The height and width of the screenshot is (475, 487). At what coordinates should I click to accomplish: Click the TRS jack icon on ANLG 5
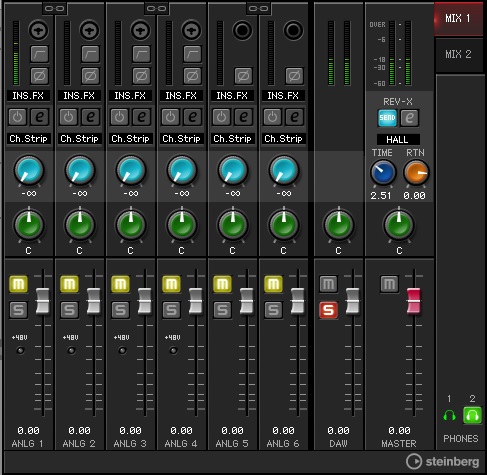pyautogui.click(x=243, y=31)
